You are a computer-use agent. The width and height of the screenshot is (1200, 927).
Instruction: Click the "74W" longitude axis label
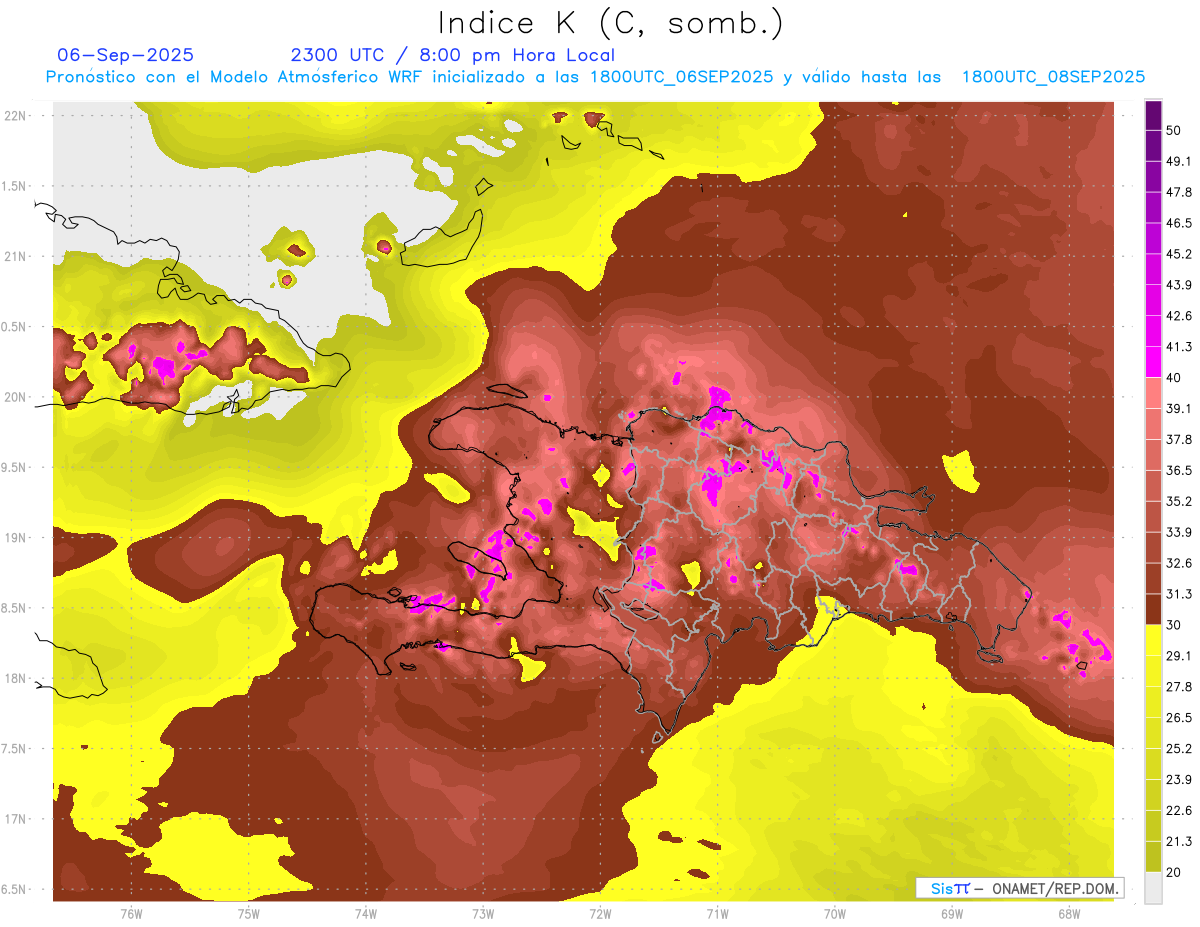(365, 913)
